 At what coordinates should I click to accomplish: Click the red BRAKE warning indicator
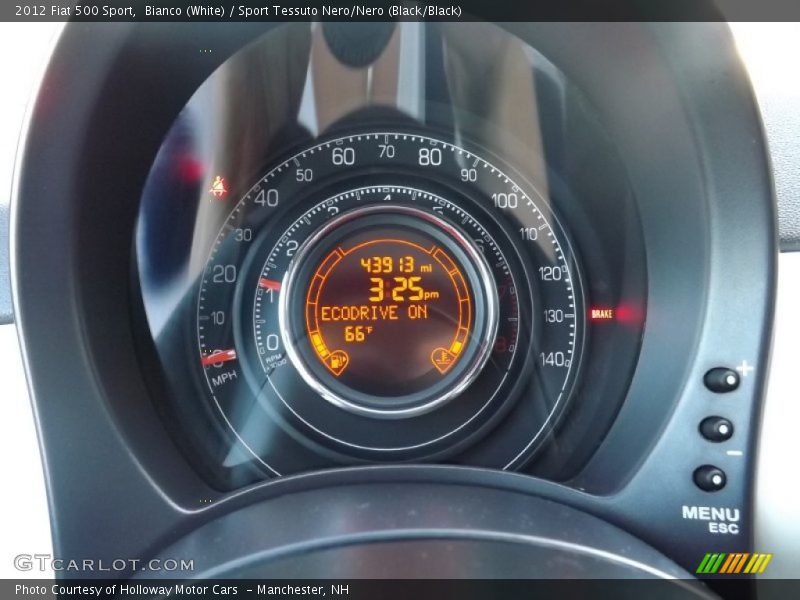pyautogui.click(x=602, y=314)
